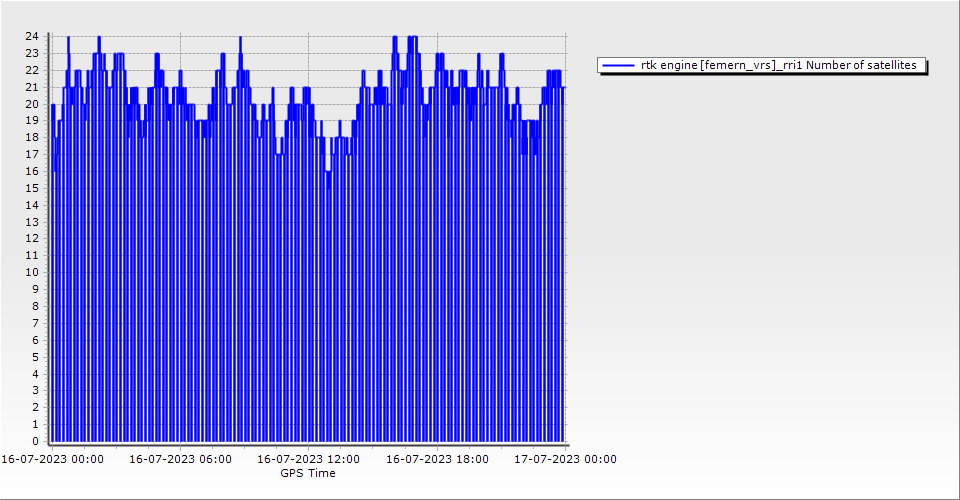Click the y-axis tick label 22

coord(32,70)
